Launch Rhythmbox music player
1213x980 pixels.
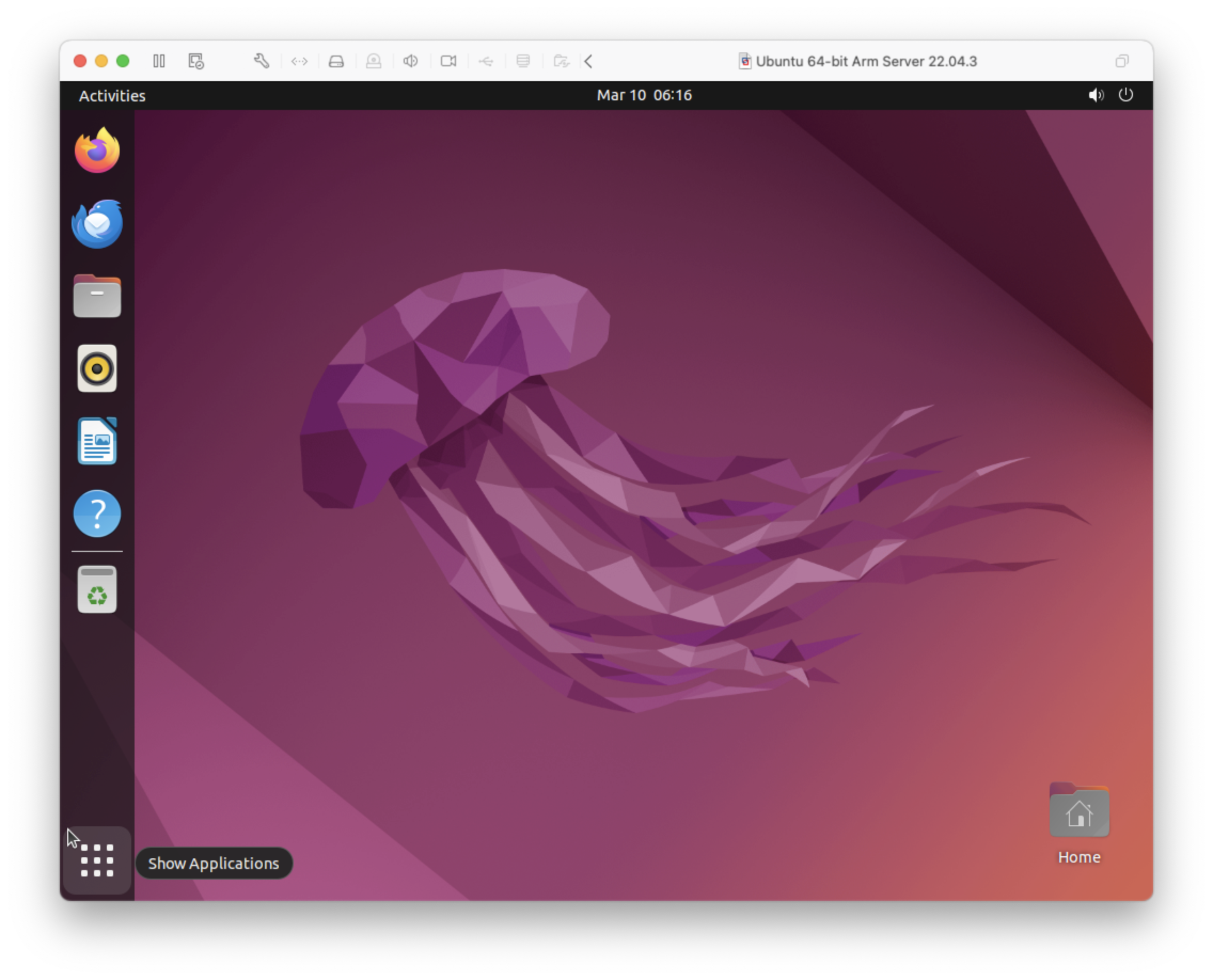(97, 369)
